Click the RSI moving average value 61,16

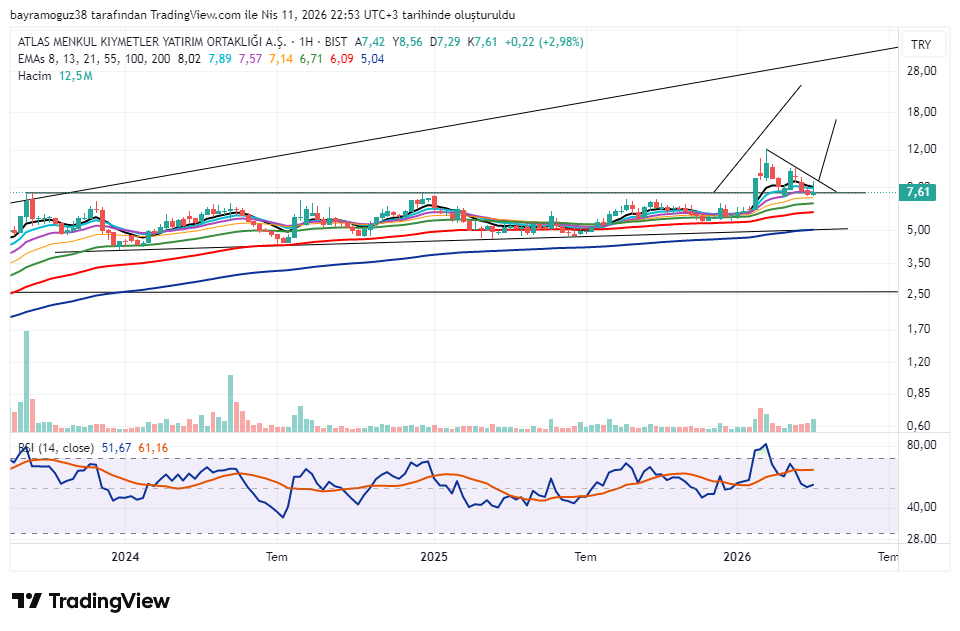[153, 448]
